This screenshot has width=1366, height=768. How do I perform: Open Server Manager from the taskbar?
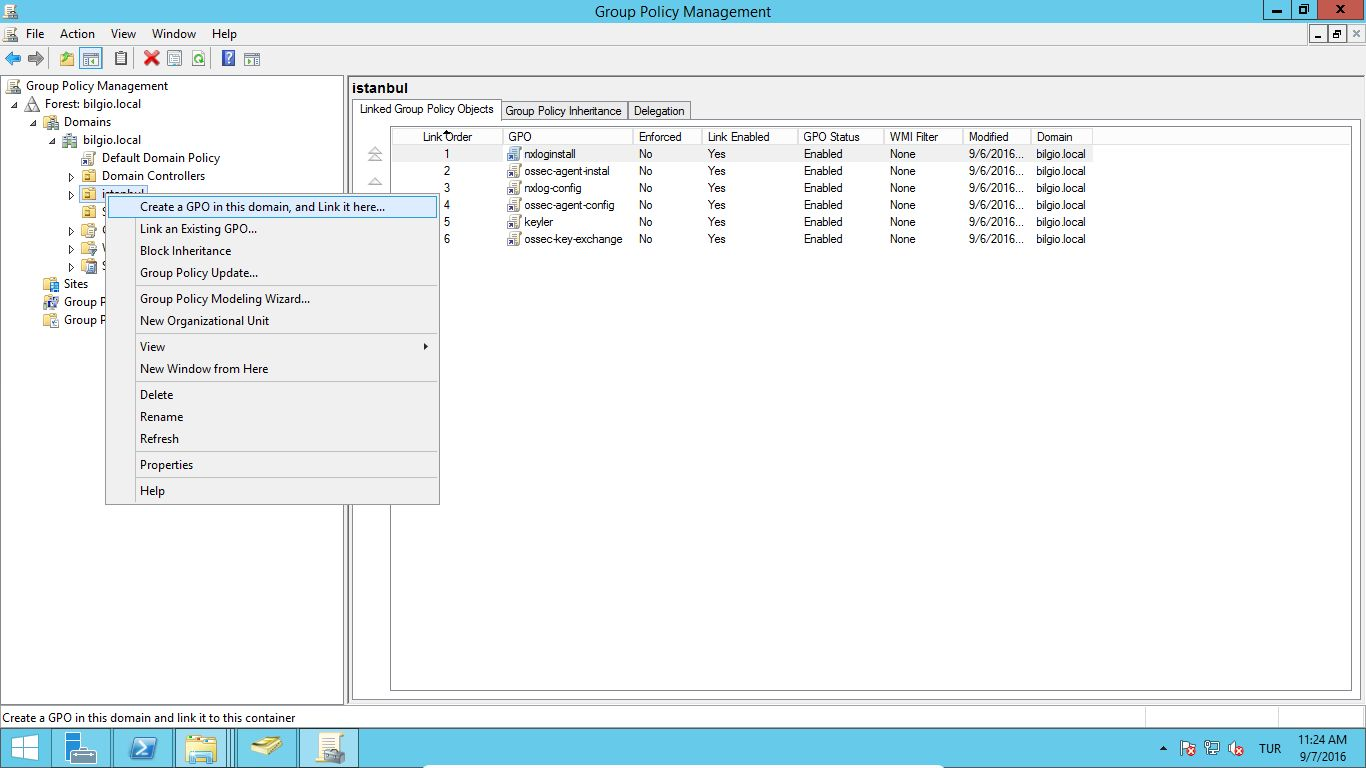[x=81, y=748]
